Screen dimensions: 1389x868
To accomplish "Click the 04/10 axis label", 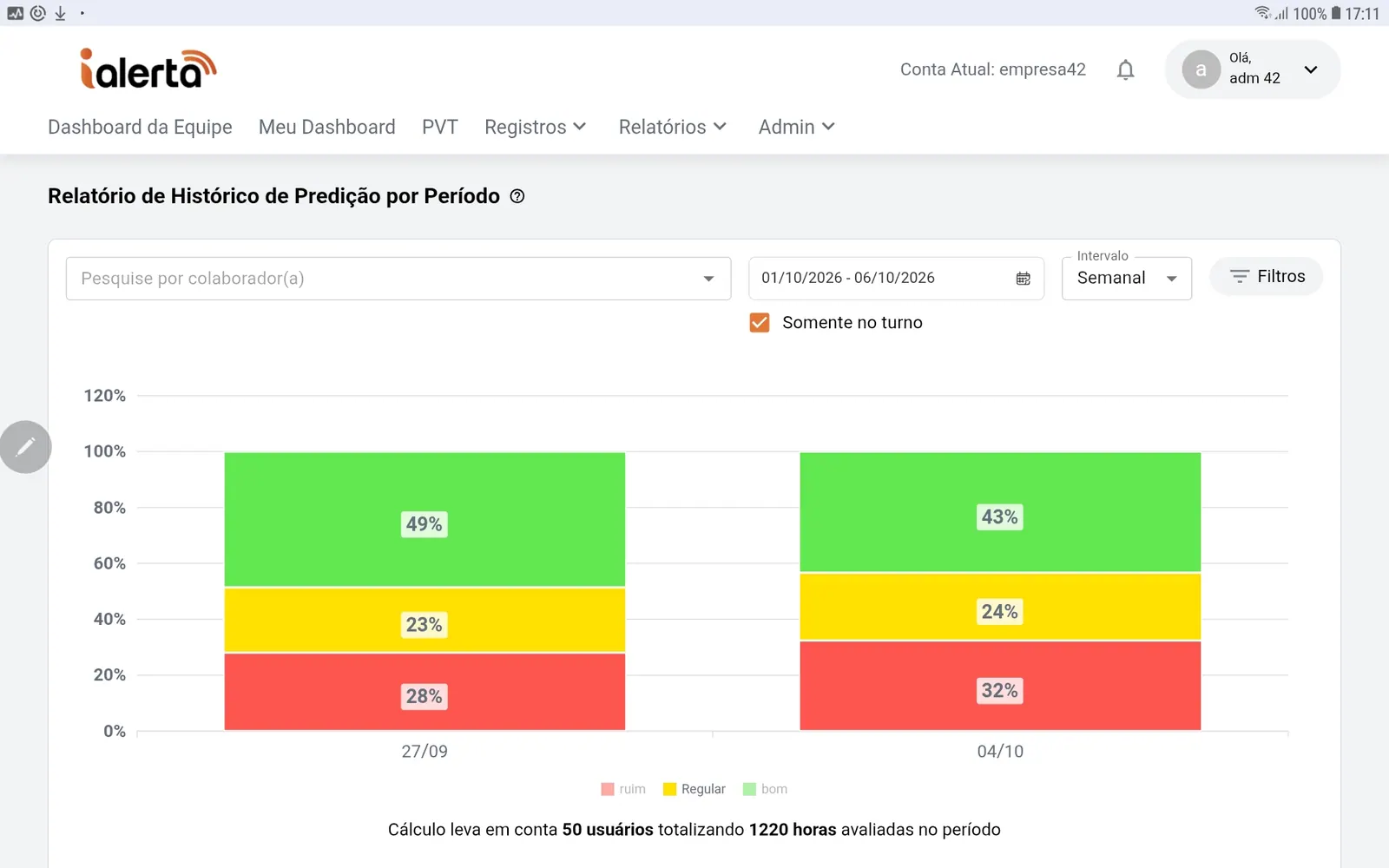I will click(1000, 752).
